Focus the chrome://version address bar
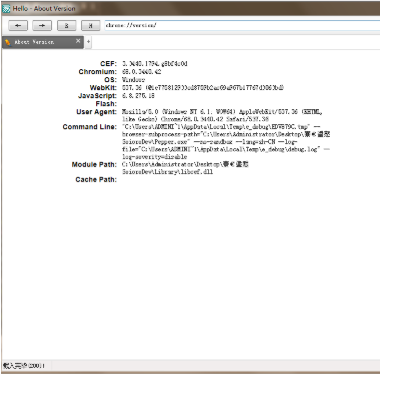The width and height of the screenshot is (397, 400). pos(242,25)
